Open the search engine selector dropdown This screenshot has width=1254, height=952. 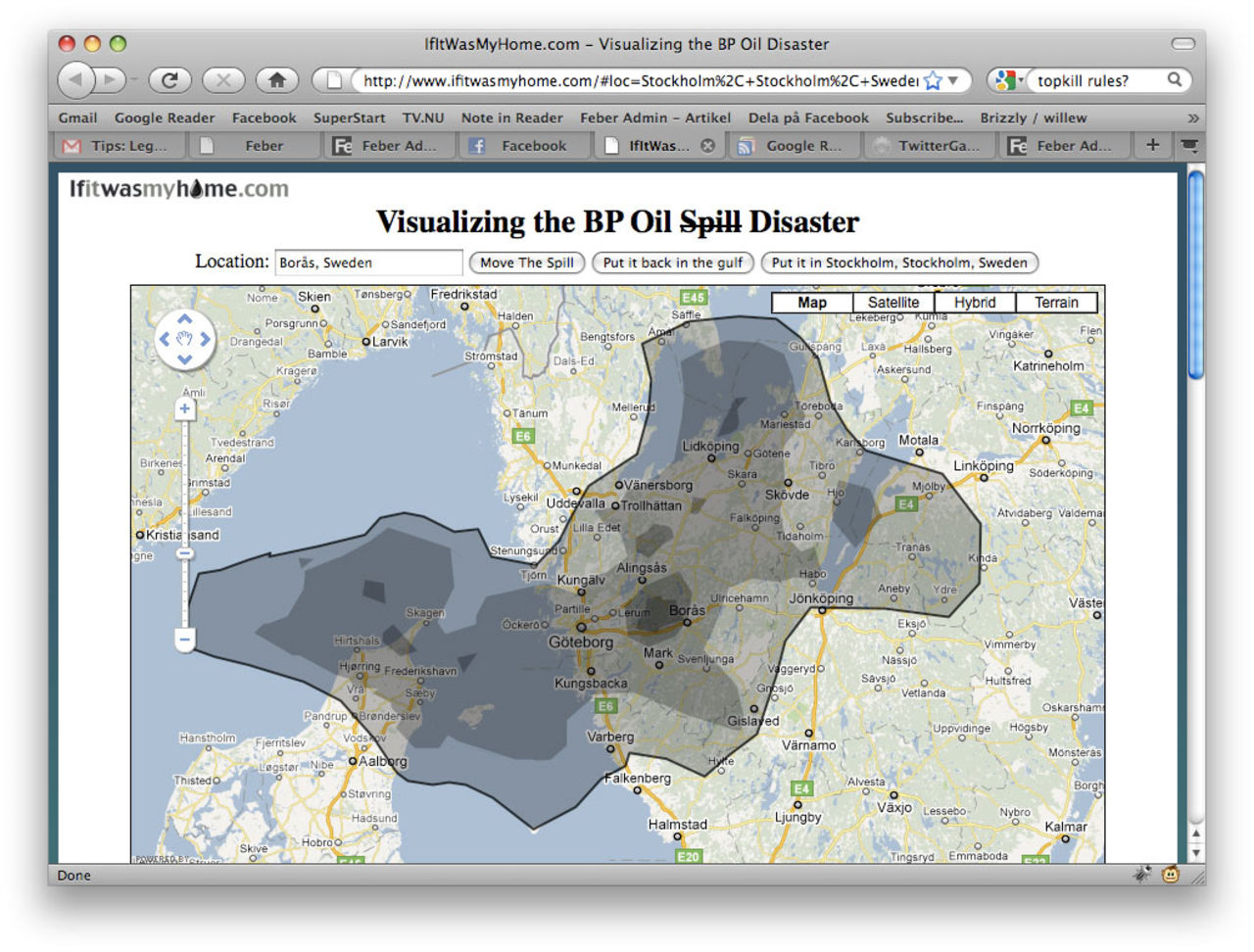click(1008, 80)
